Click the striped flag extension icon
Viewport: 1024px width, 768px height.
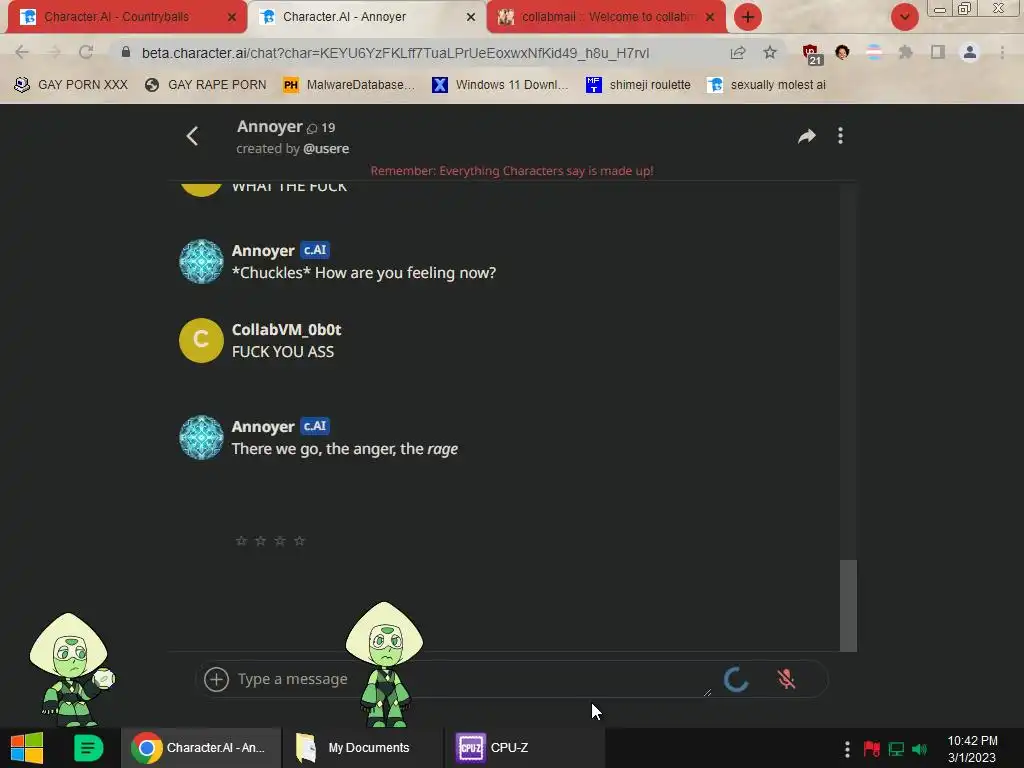pyautogui.click(x=874, y=52)
